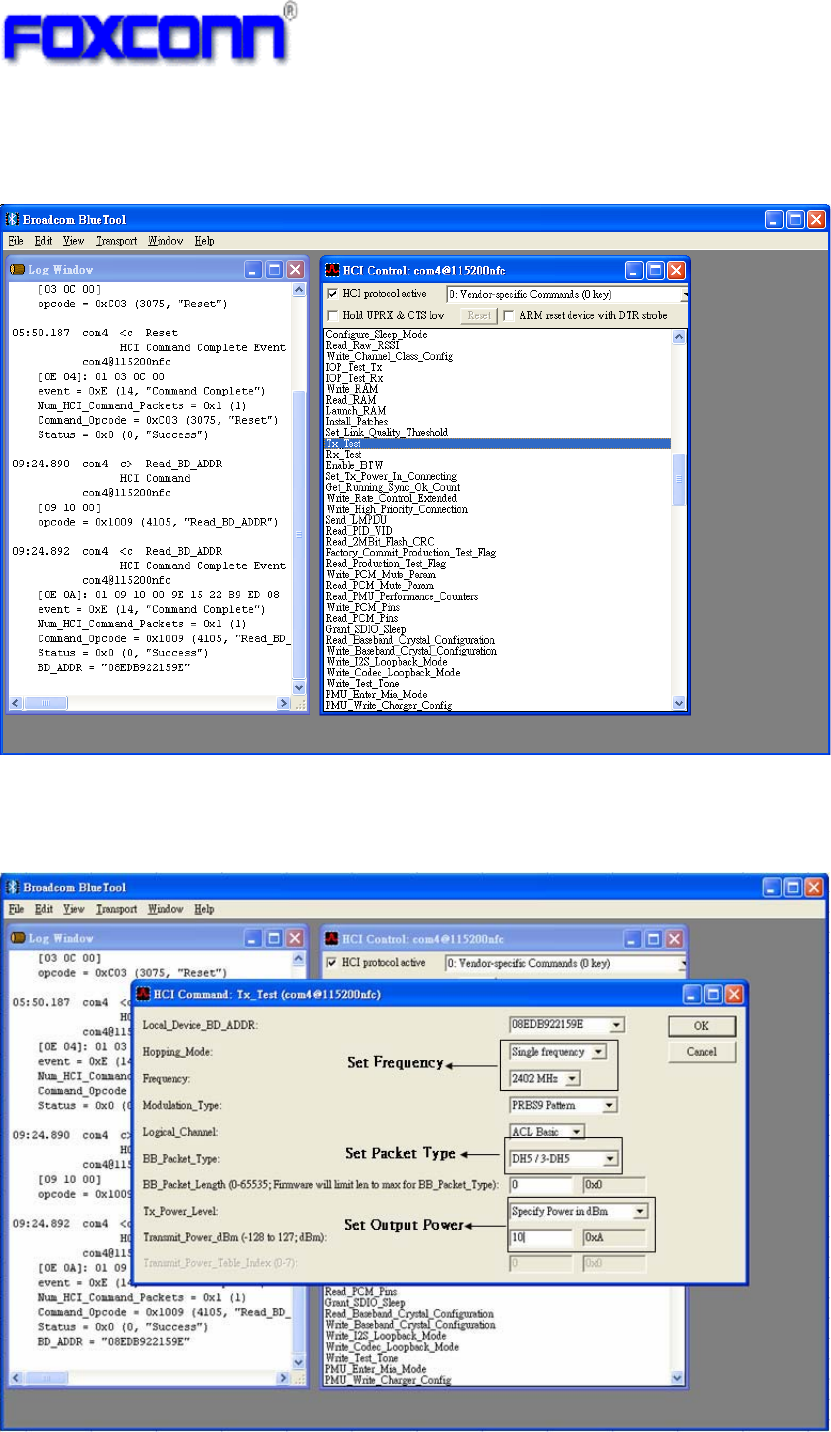Cancel the Tx_Test command dialog

tap(702, 1052)
